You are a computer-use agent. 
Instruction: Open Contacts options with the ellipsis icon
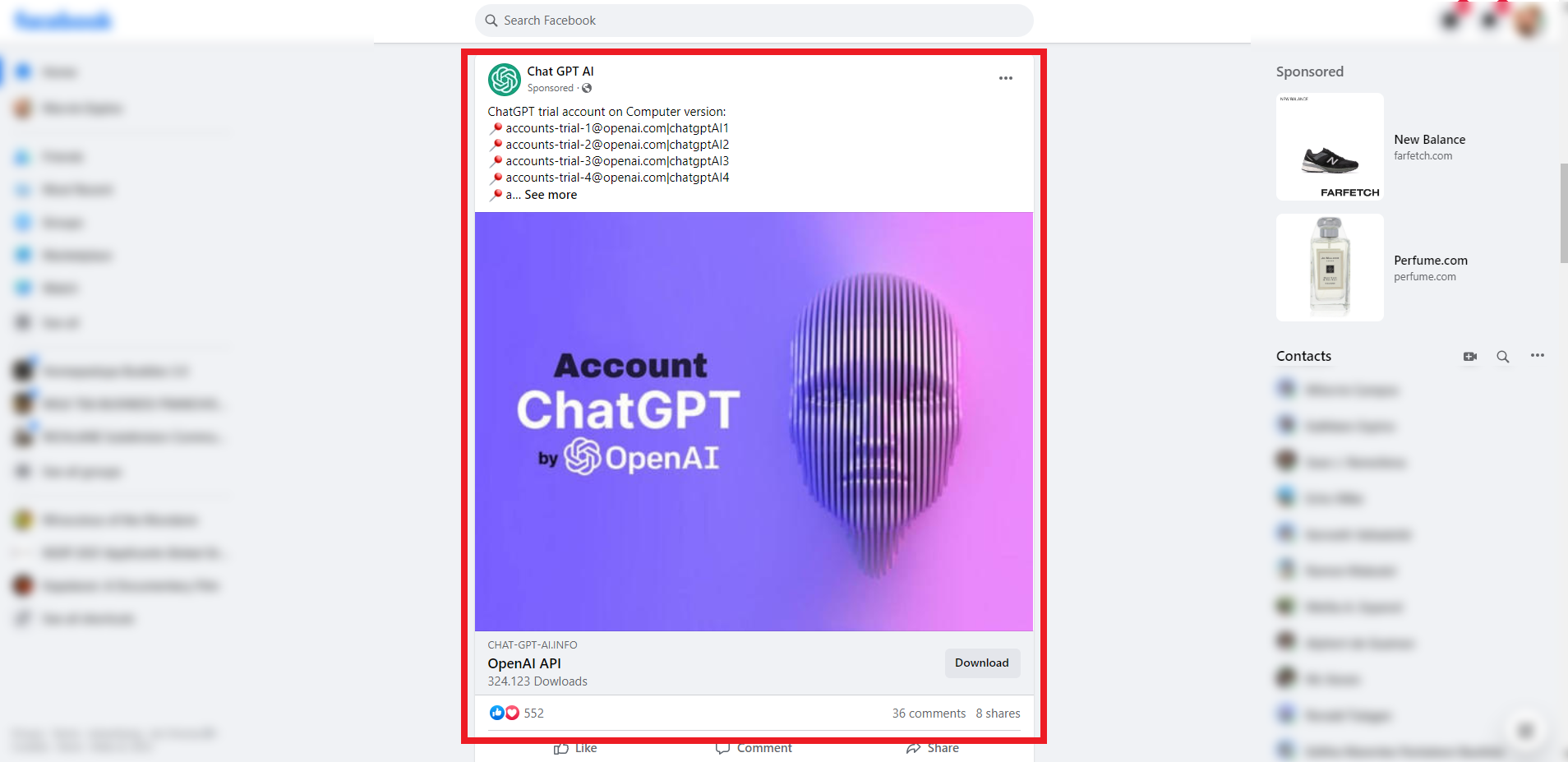coord(1537,356)
